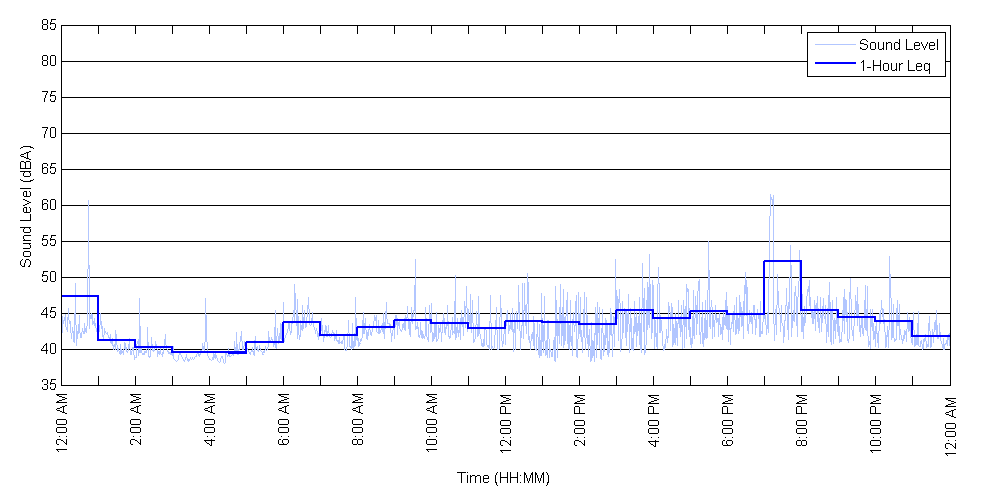Select the 35 y-axis tick label
This screenshot has height=500, width=1000.
click(x=47, y=385)
